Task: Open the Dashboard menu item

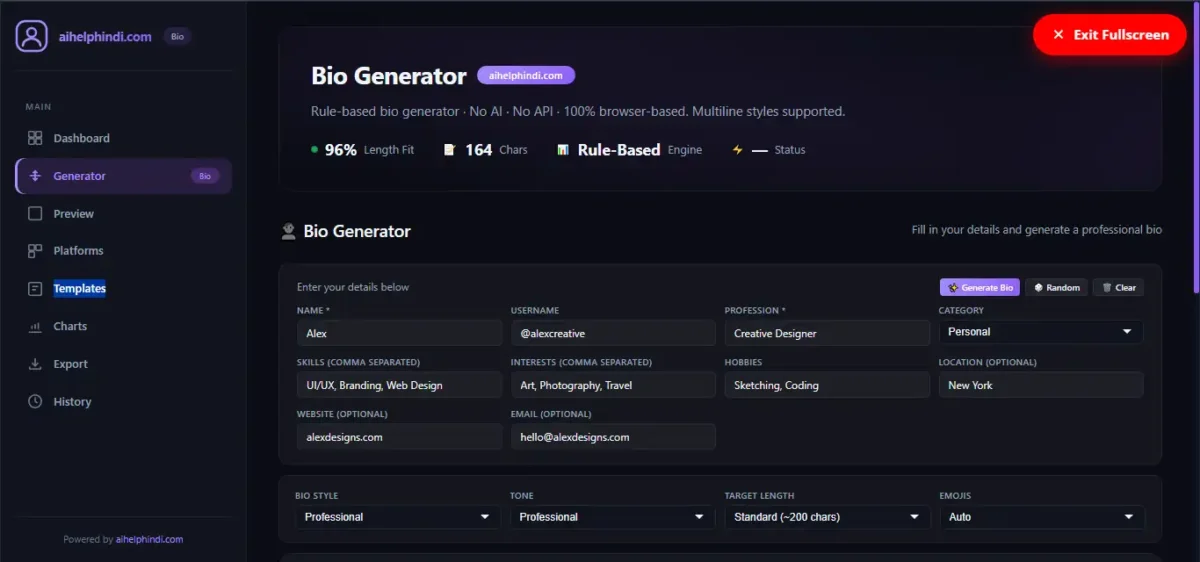Action: point(123,138)
